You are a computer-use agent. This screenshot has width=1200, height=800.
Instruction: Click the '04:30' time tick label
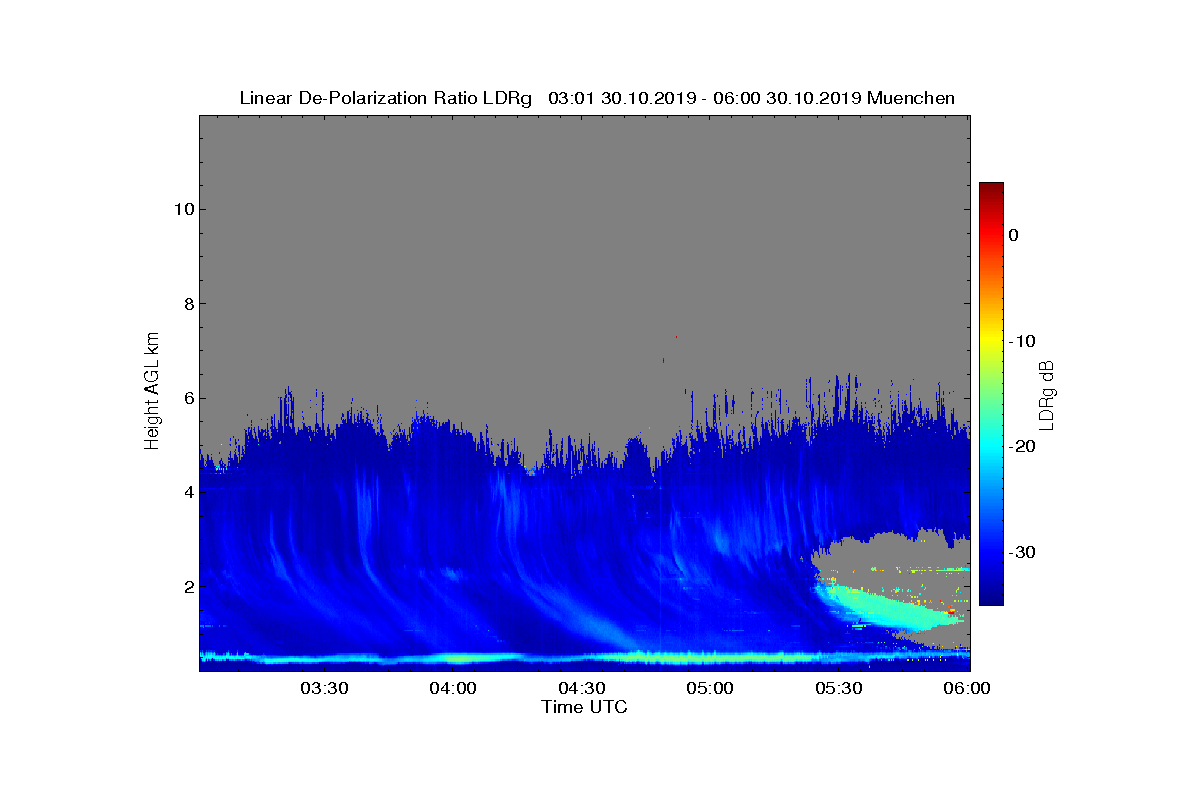[583, 688]
